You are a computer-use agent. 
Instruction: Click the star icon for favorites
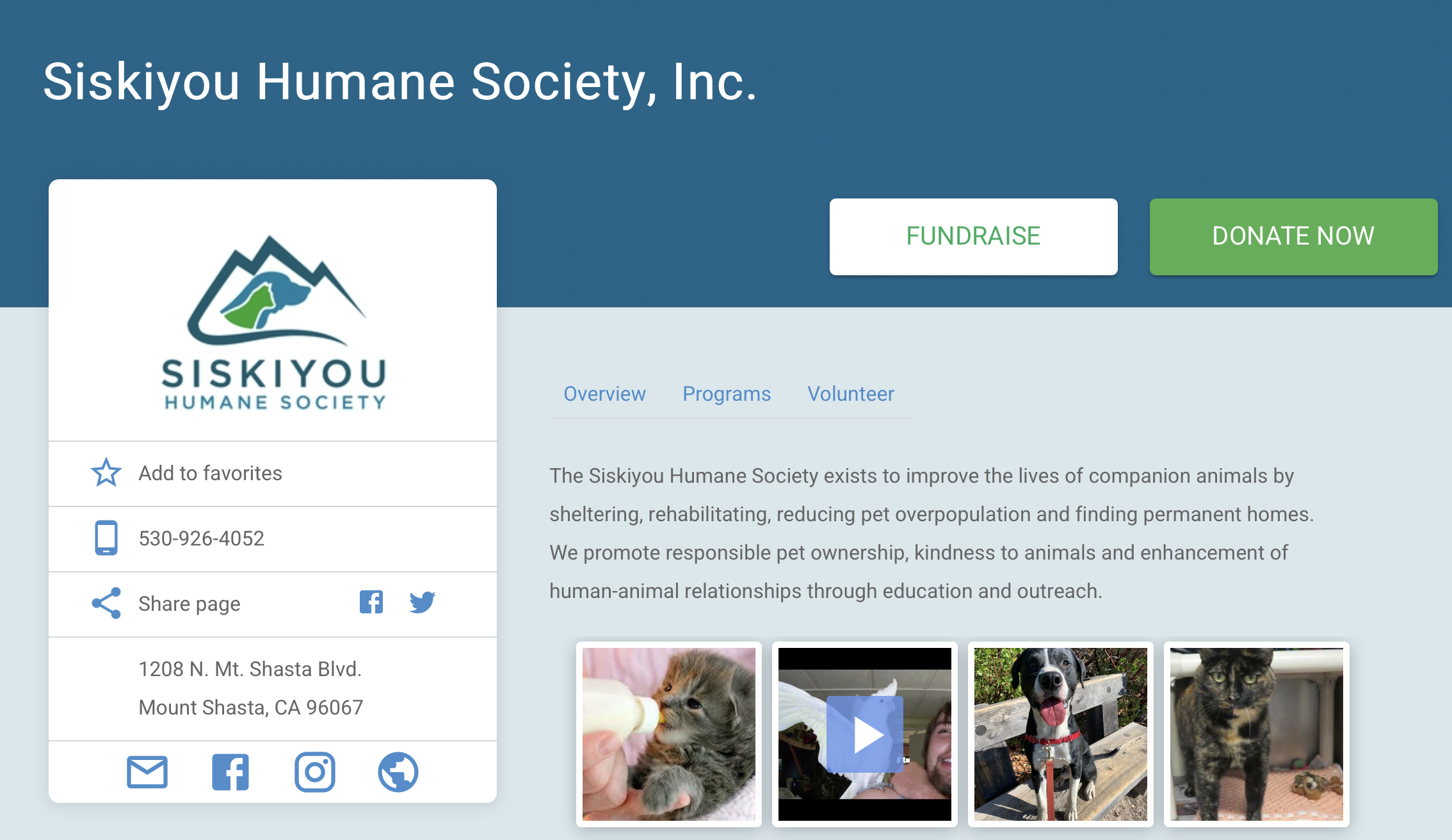(106, 472)
